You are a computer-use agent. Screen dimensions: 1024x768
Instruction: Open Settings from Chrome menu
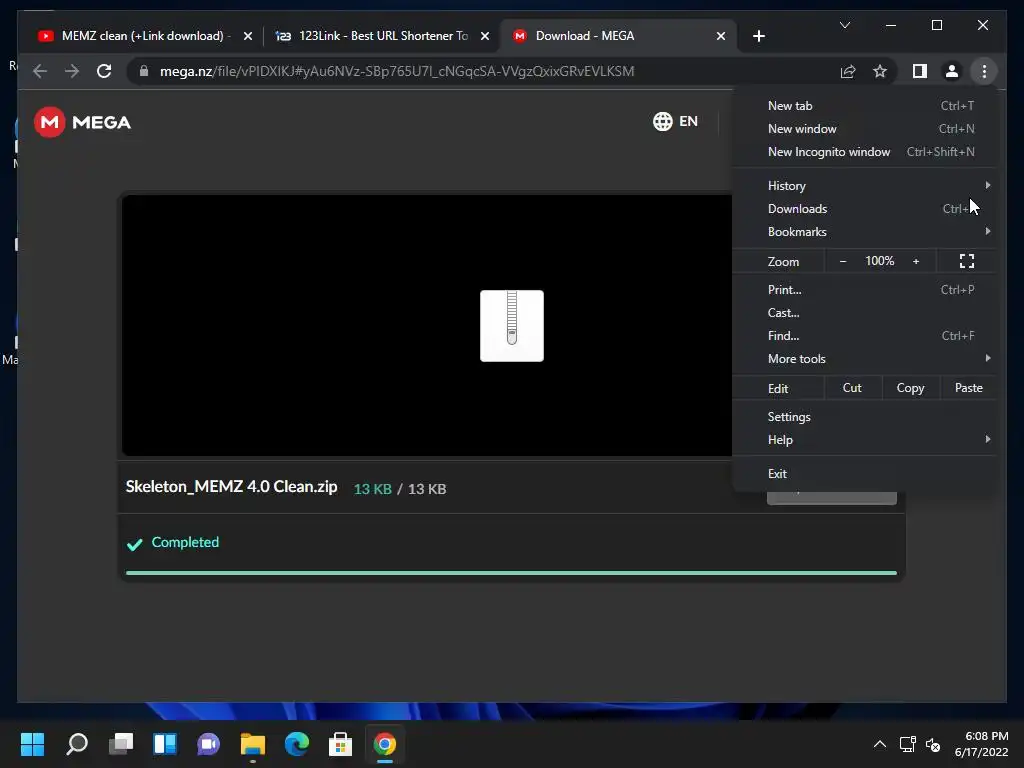(865, 417)
